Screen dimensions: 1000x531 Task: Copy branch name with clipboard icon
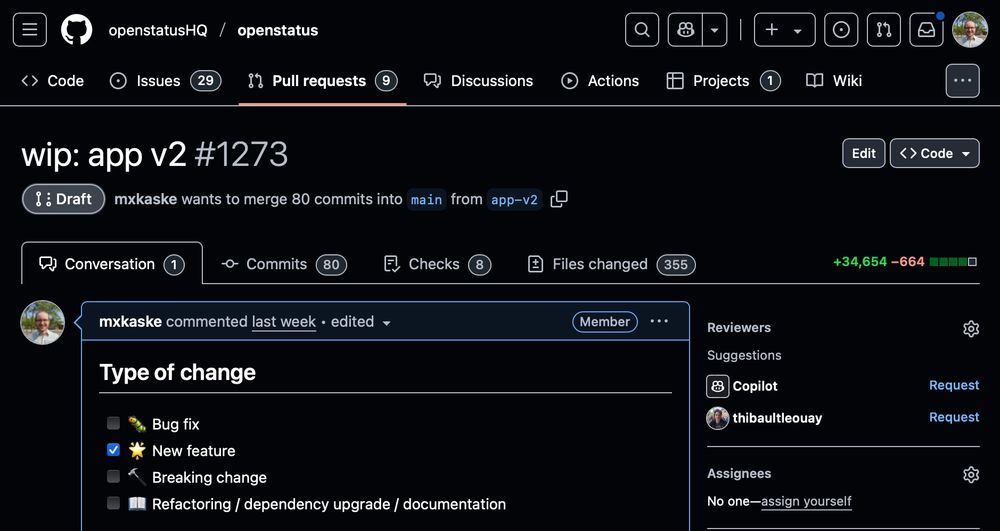pyautogui.click(x=559, y=199)
